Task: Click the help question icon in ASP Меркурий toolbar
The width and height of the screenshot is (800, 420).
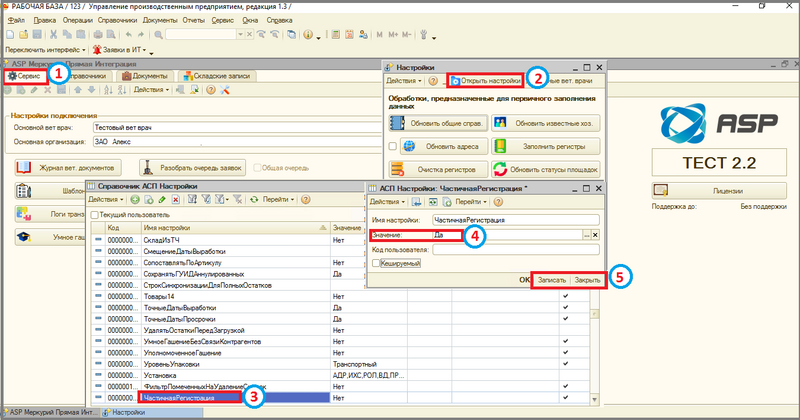Action: click(211, 90)
